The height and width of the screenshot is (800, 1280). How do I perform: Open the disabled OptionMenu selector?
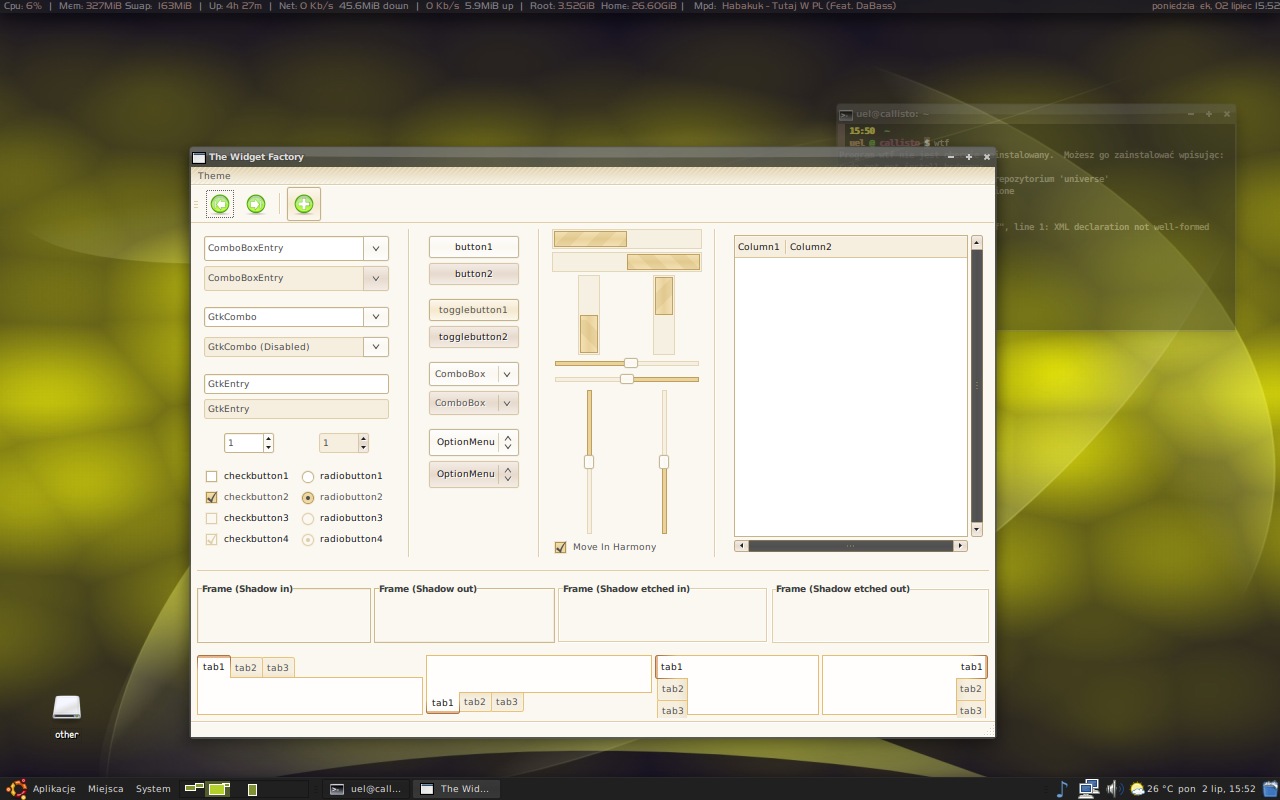pyautogui.click(x=474, y=474)
